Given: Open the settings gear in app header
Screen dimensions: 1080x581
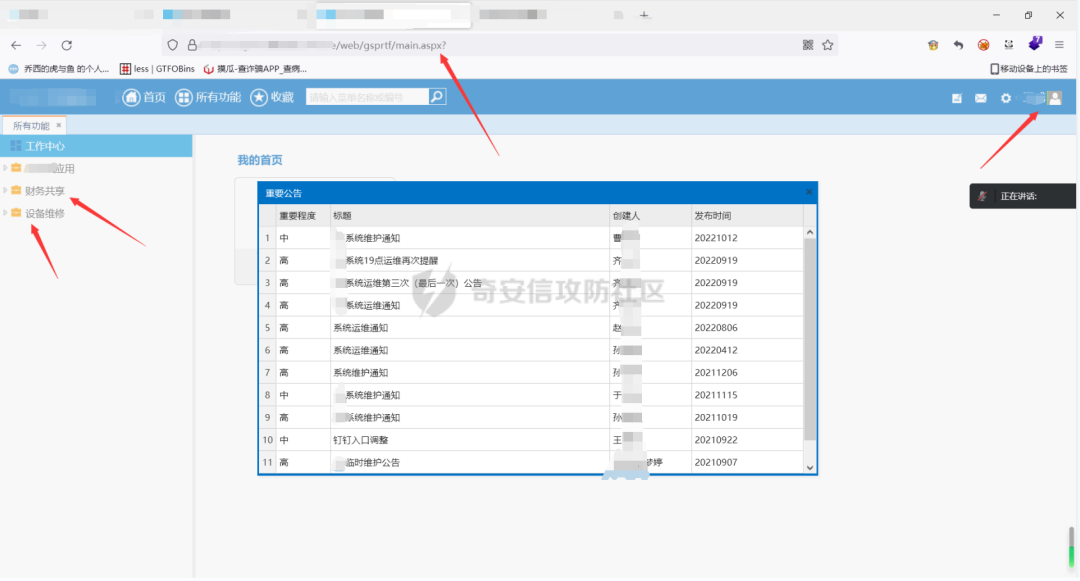Looking at the screenshot, I should click(x=1006, y=98).
